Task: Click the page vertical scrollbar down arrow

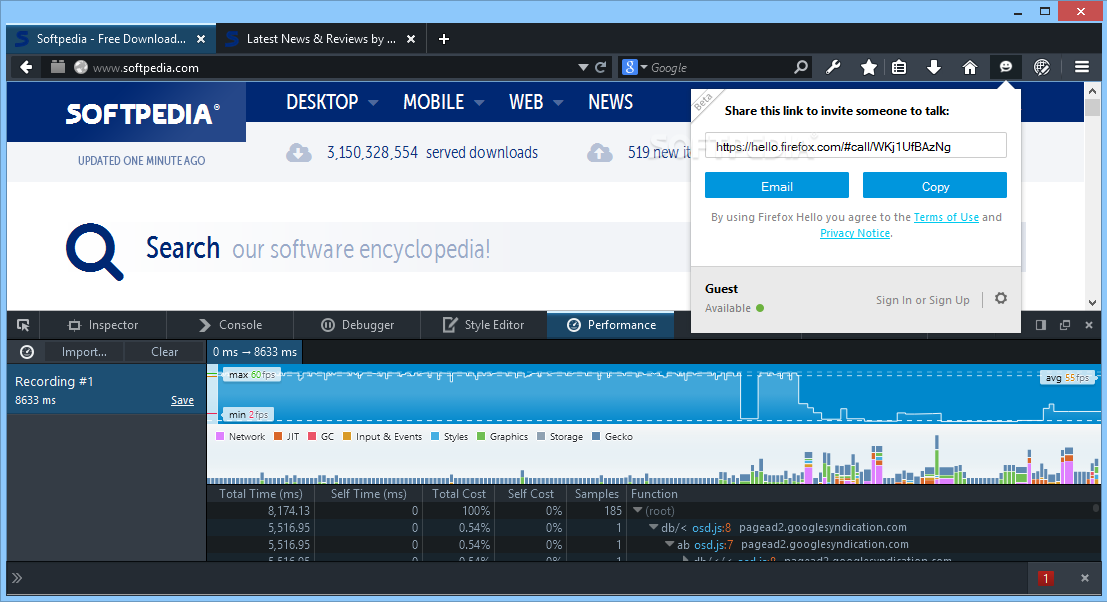Action: 1092,302
